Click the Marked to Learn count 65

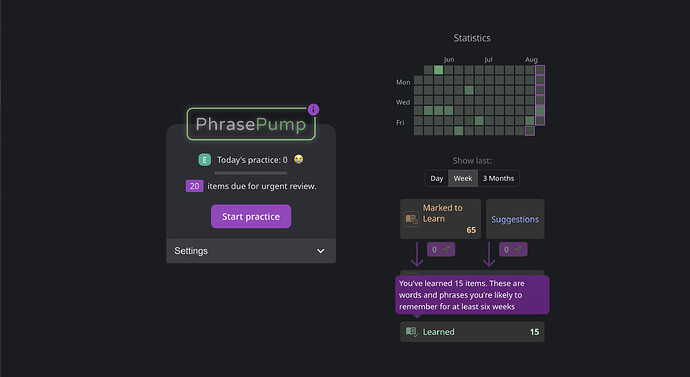(x=471, y=230)
